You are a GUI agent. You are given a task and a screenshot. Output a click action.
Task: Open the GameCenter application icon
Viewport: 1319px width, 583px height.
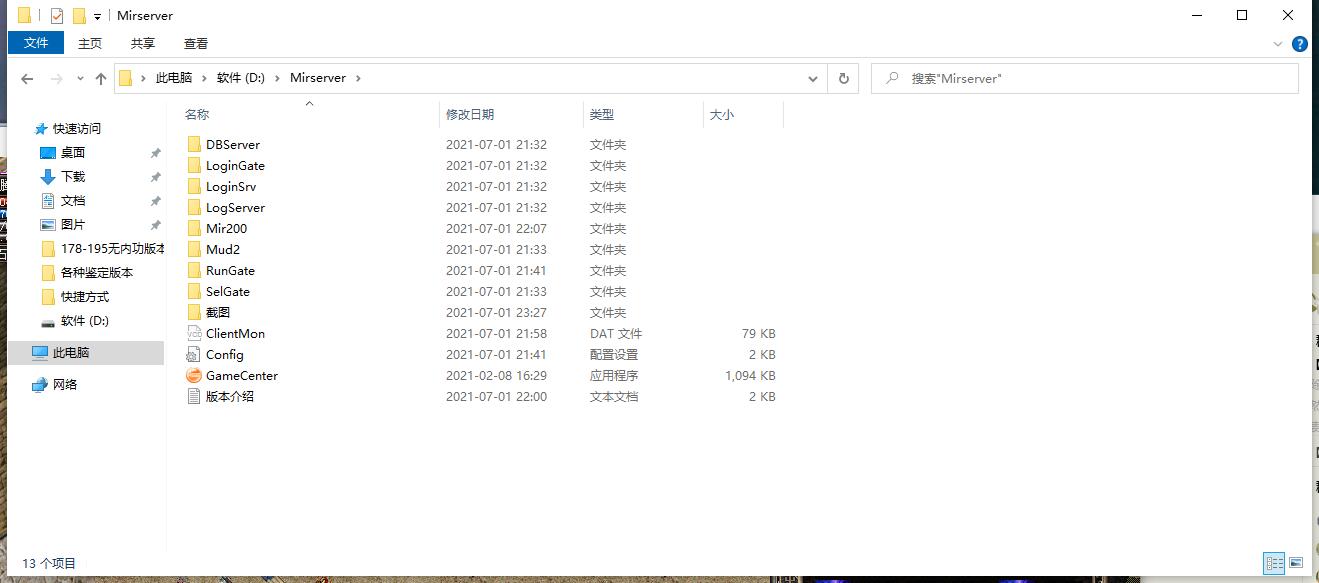click(194, 376)
